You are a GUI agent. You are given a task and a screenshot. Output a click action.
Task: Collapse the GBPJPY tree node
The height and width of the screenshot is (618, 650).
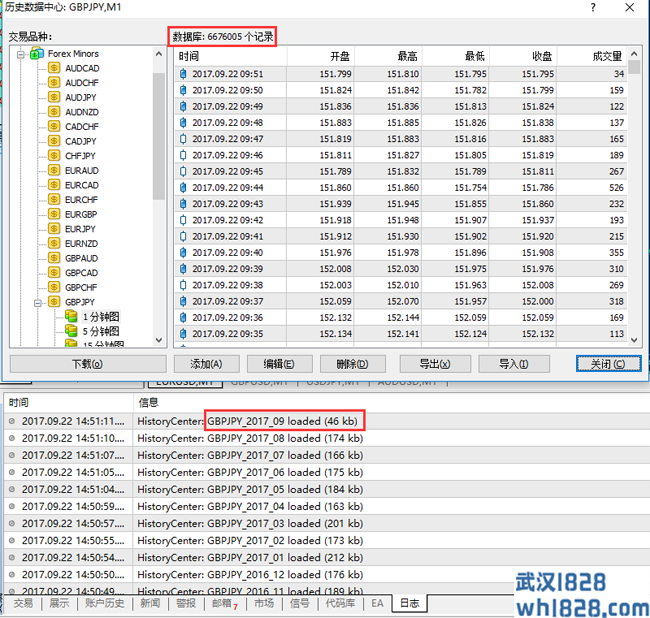click(x=38, y=302)
